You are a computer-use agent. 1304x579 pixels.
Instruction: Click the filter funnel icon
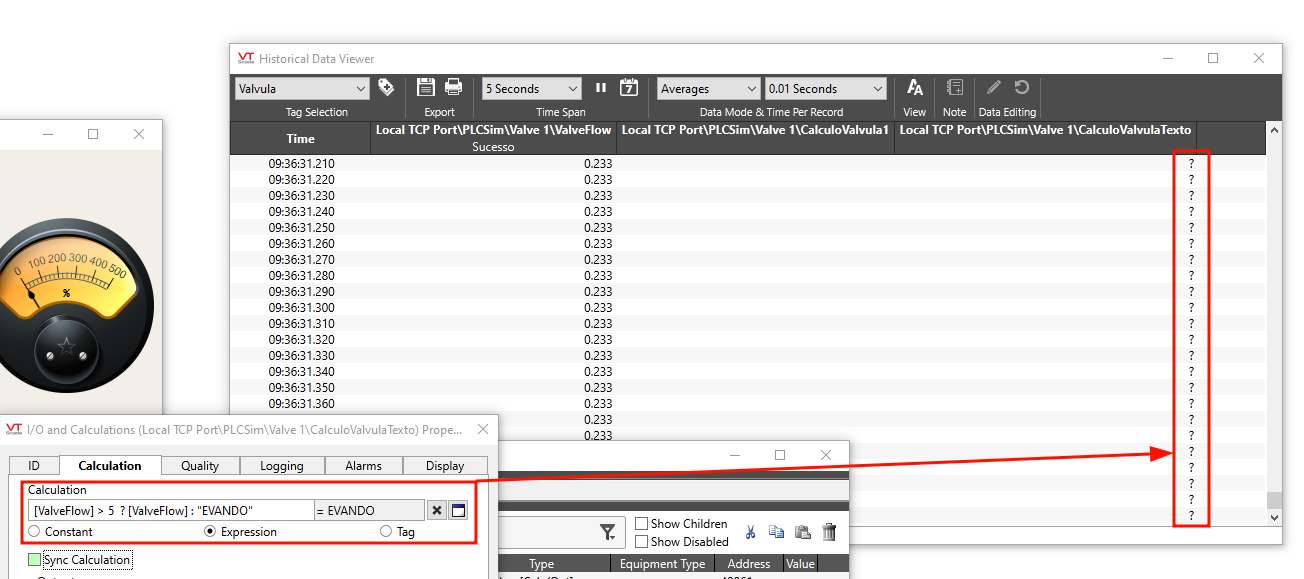[607, 532]
